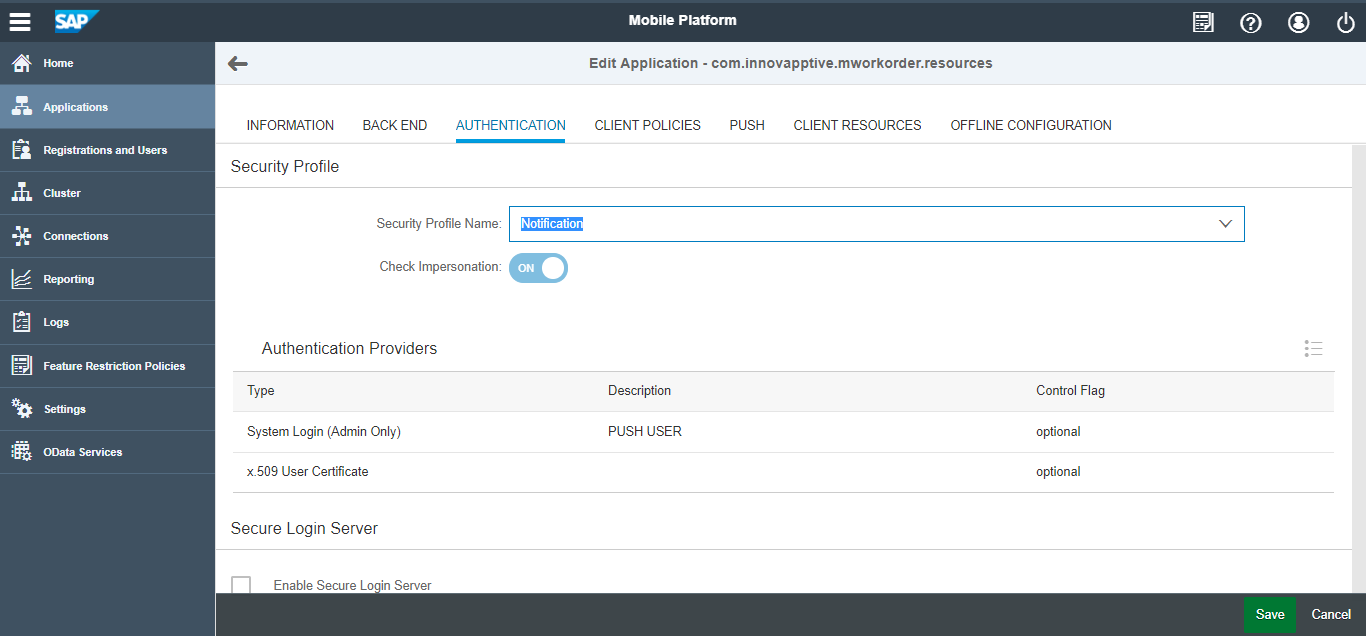This screenshot has width=1366, height=636.
Task: Switch to the BACK END tab
Action: coord(394,125)
